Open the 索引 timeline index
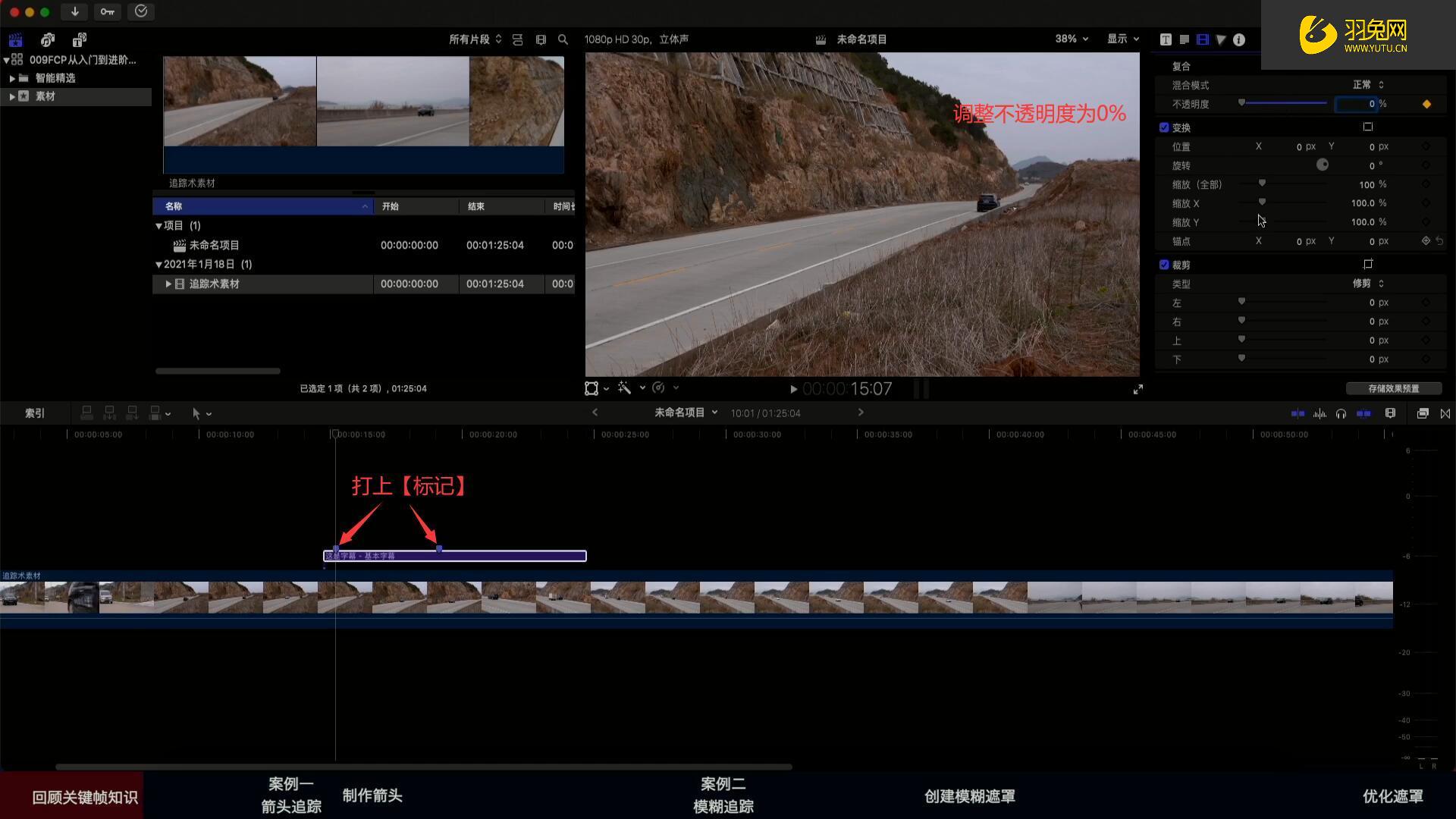Image resolution: width=1456 pixels, height=819 pixels. (x=35, y=413)
